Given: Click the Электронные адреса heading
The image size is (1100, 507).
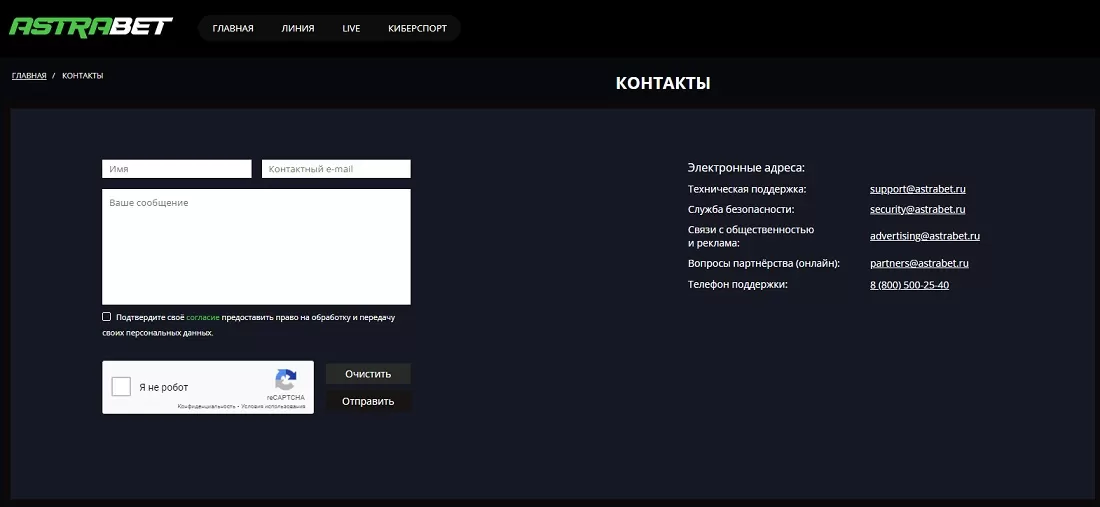Looking at the screenshot, I should coord(746,168).
